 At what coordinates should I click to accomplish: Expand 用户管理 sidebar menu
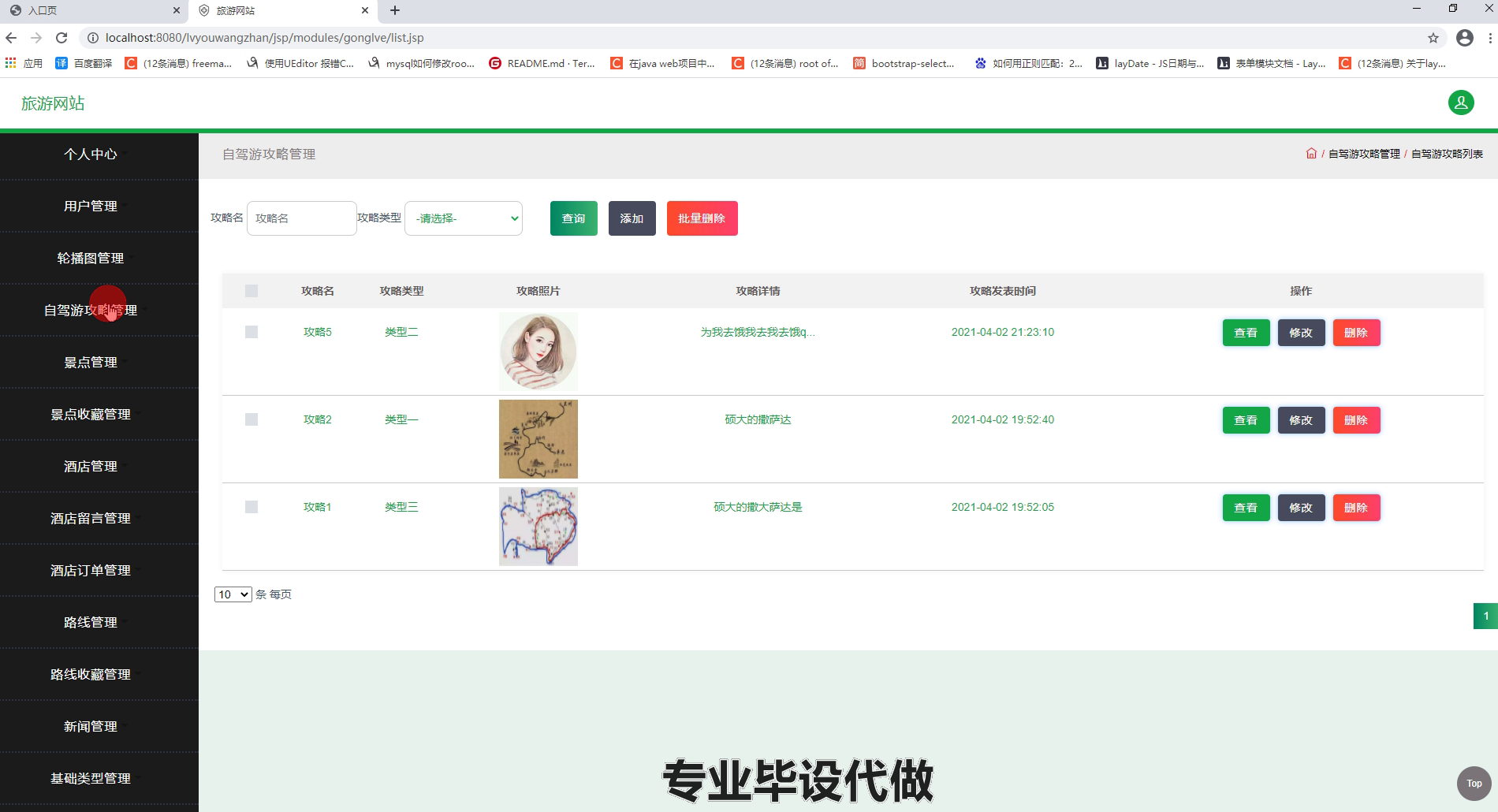tap(91, 207)
